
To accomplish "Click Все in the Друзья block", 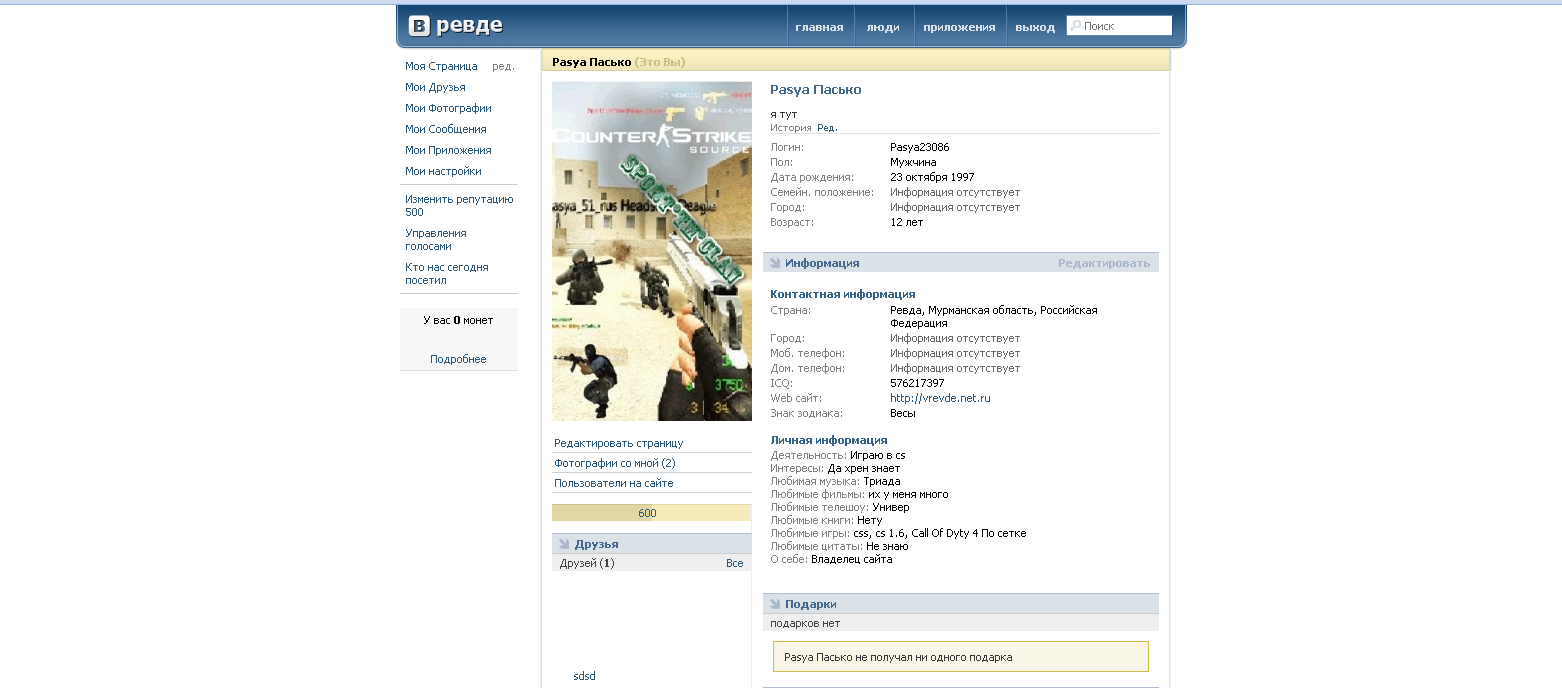I will tap(735, 563).
